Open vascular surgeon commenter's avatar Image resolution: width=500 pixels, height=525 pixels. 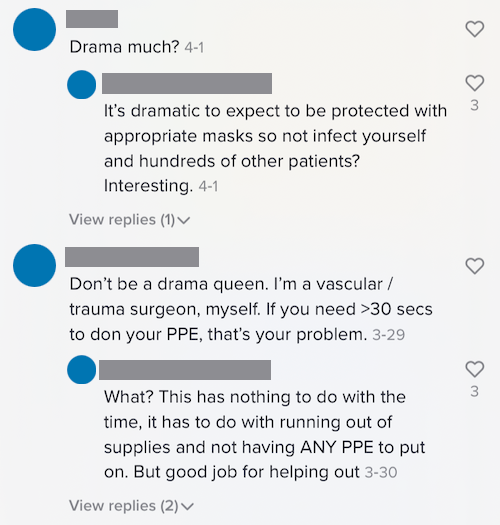pos(34,266)
